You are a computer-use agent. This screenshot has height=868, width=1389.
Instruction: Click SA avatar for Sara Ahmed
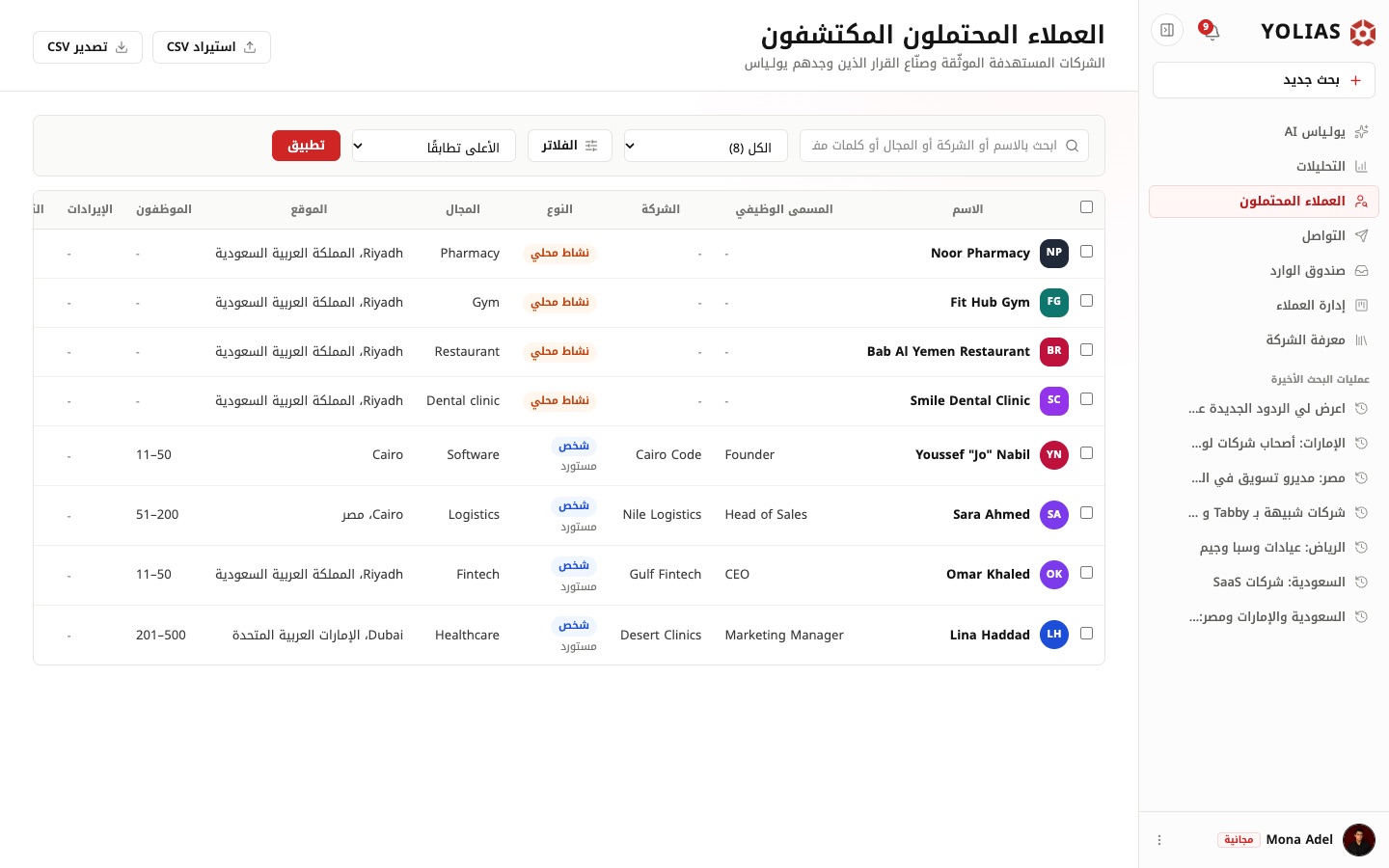tap(1054, 515)
